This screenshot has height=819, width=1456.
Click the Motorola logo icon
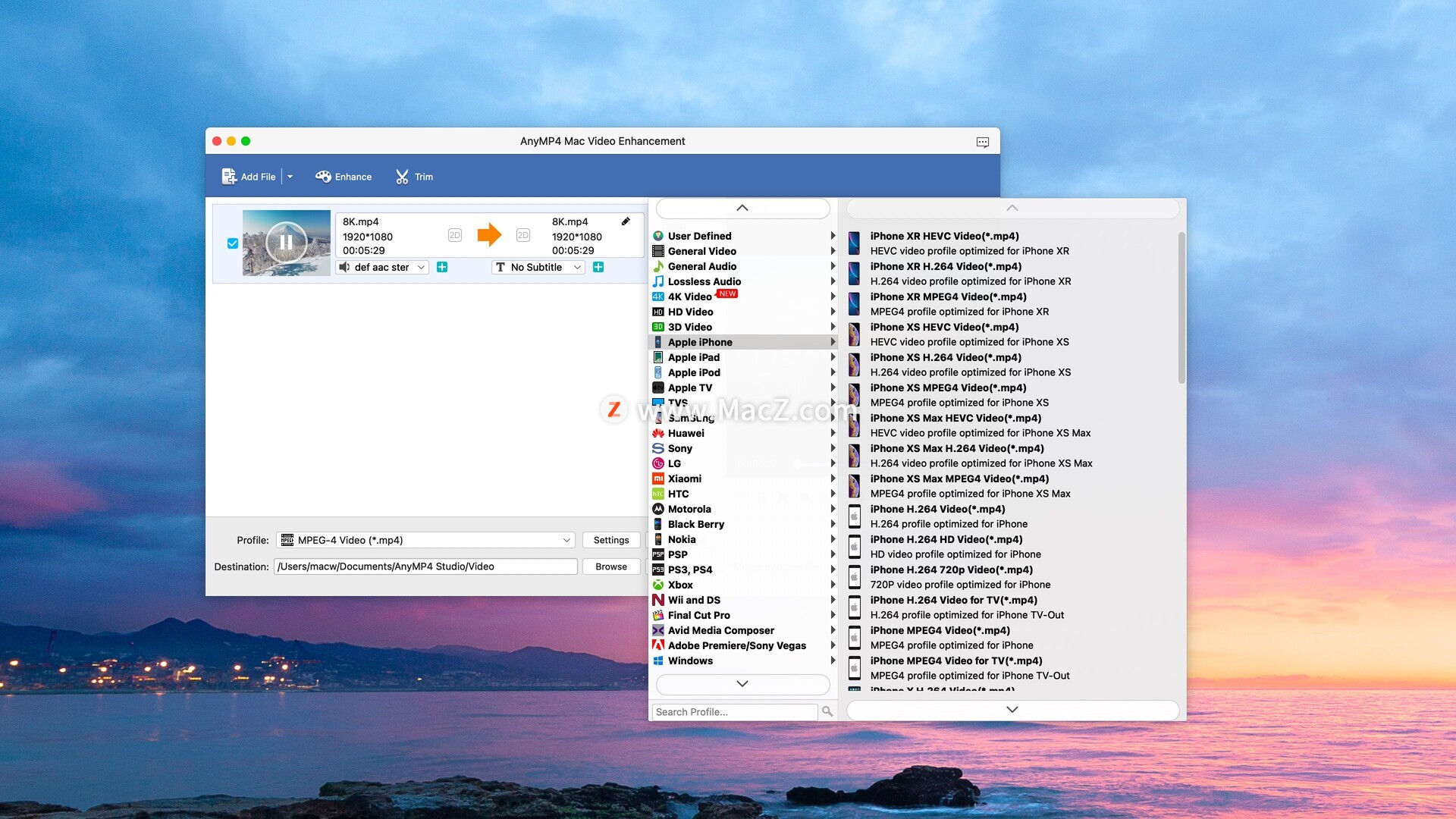click(658, 509)
